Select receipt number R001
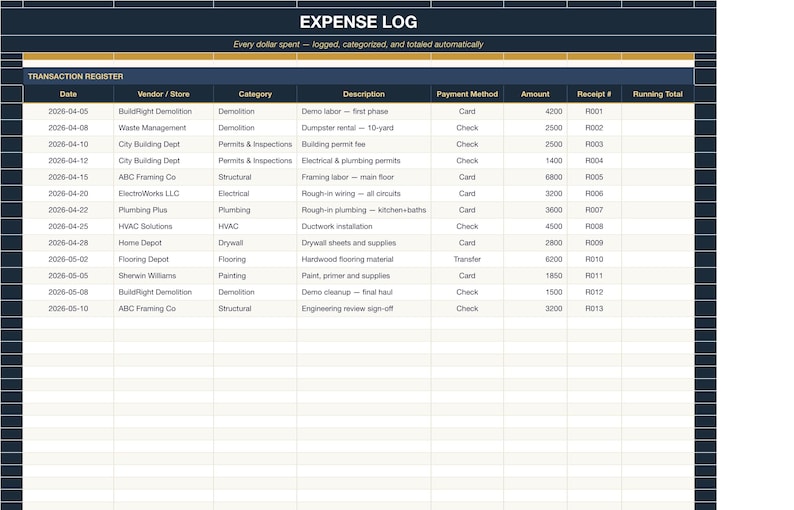The image size is (794, 510). click(594, 111)
